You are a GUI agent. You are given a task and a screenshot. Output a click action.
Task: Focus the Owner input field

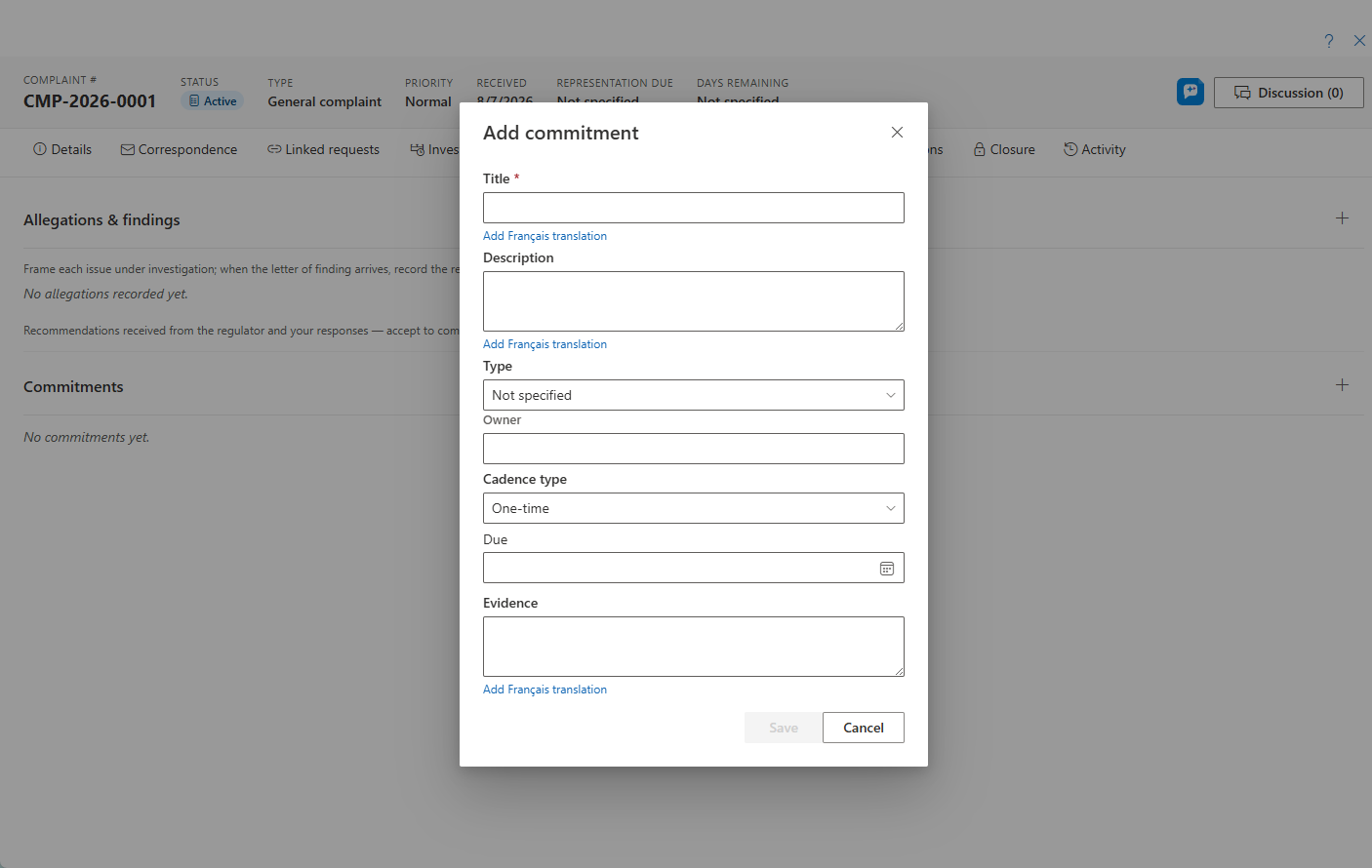point(693,449)
